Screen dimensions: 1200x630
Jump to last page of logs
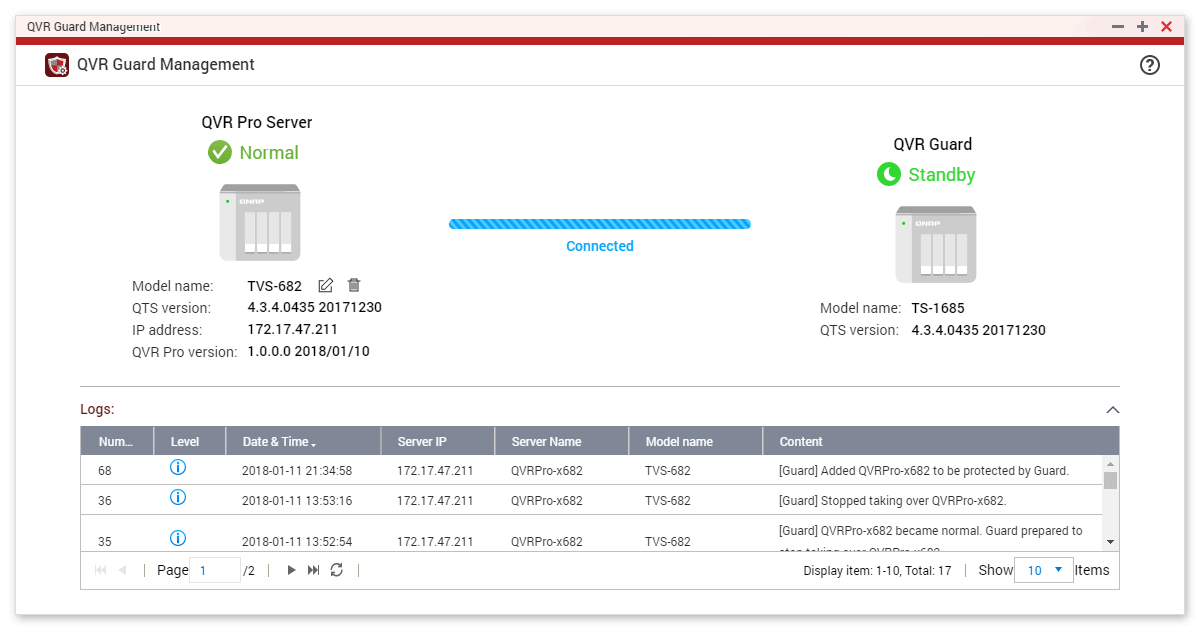(314, 570)
